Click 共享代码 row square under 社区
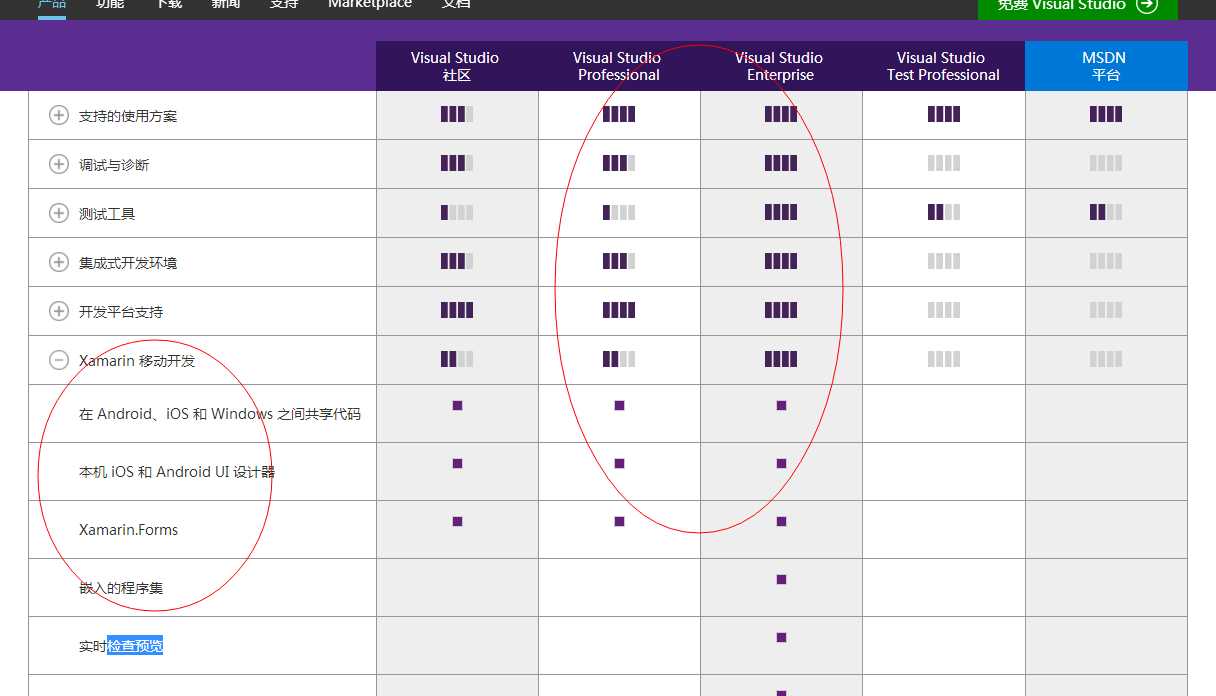 click(457, 405)
